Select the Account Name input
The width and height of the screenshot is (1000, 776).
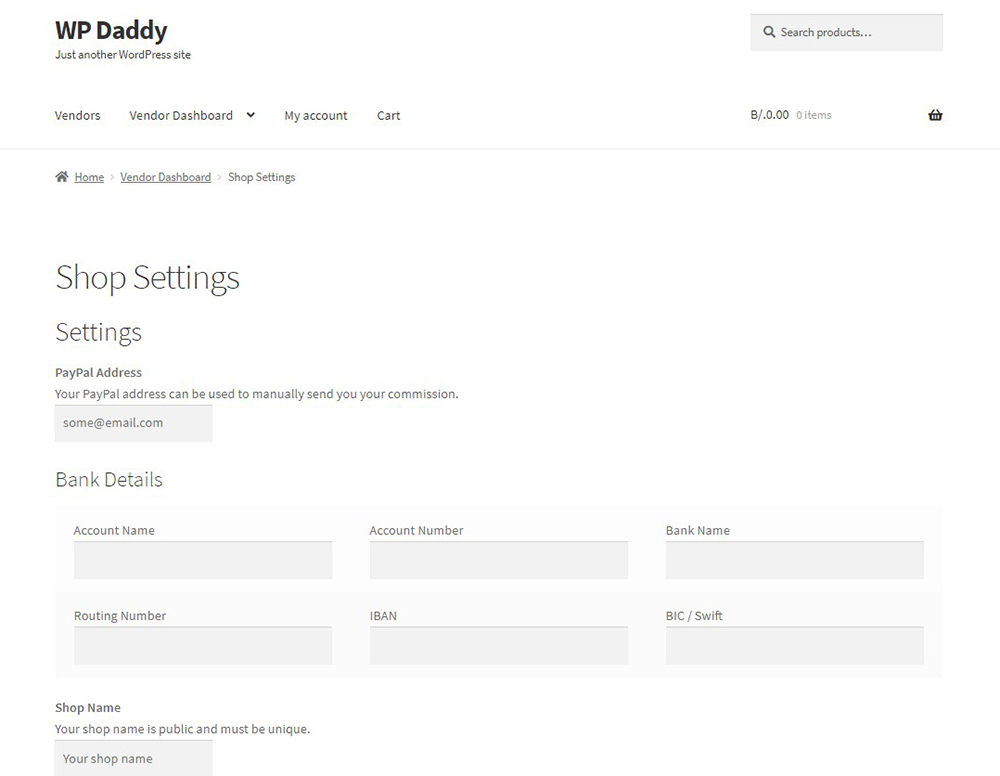[x=203, y=560]
